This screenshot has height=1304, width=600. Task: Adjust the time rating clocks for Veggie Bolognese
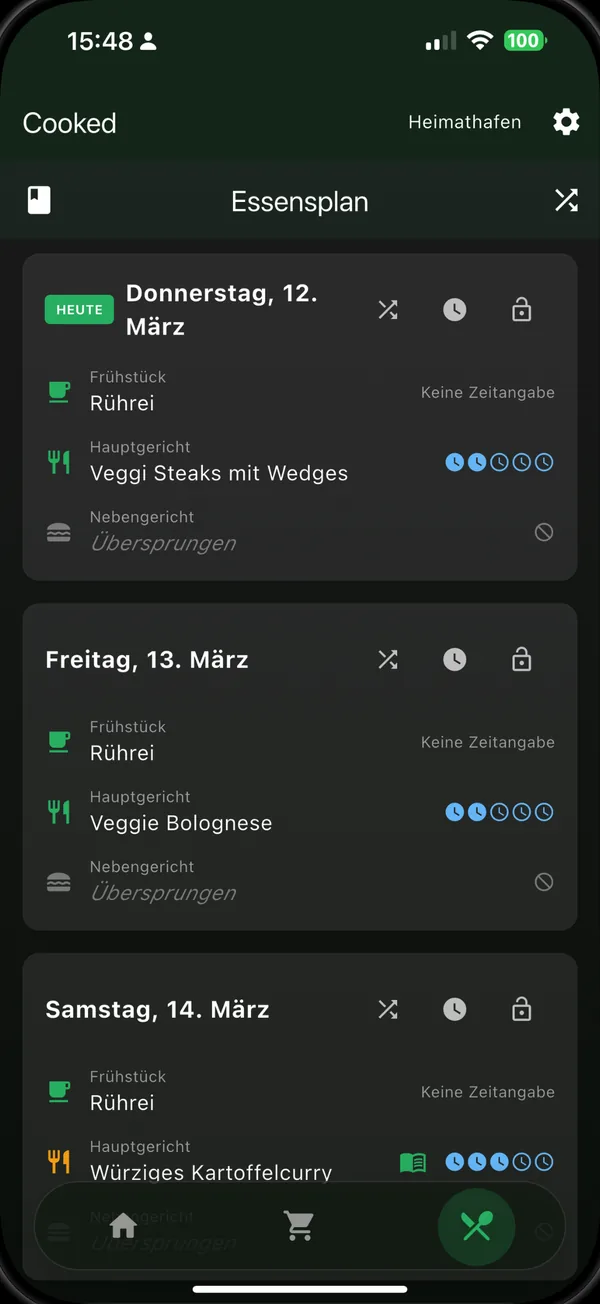499,812
